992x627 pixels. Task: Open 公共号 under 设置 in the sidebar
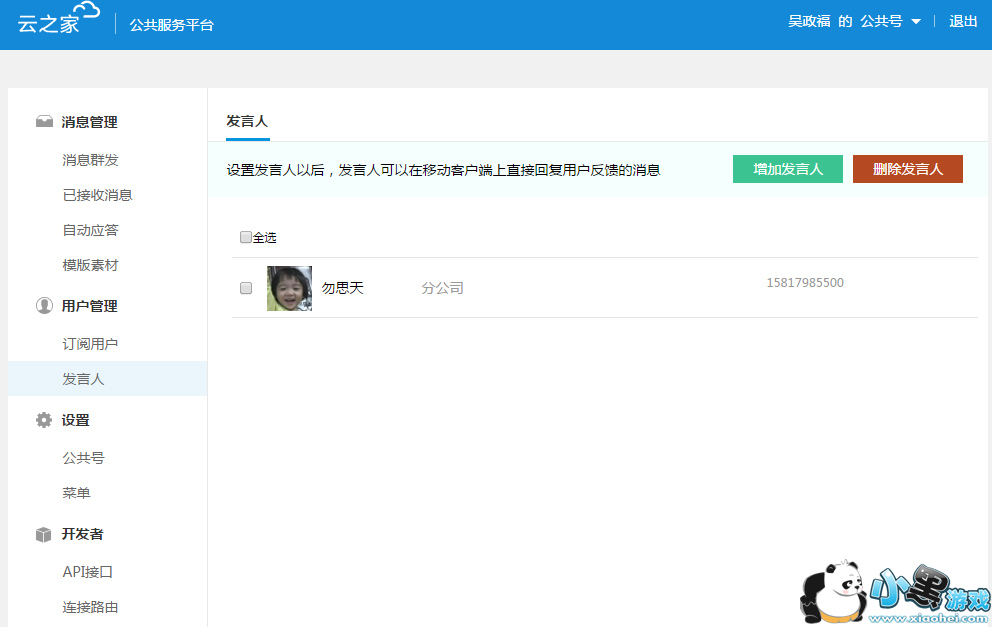(83, 458)
